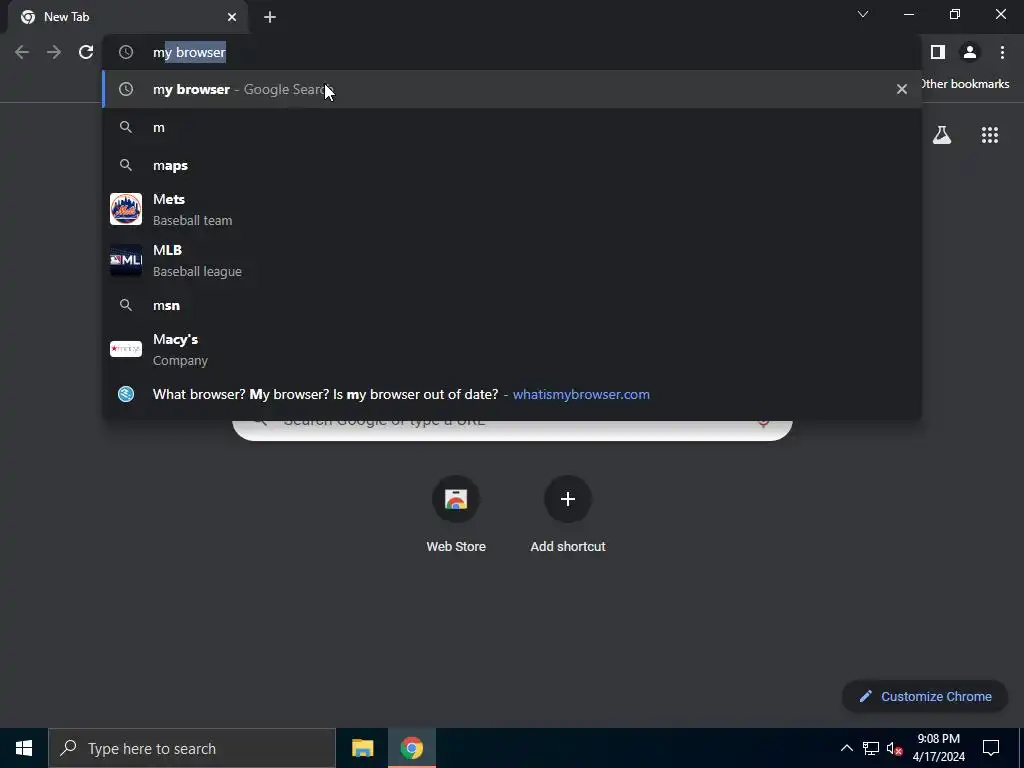Open the whatismybrowser.com suggestion
The width and height of the screenshot is (1024, 768).
[x=512, y=394]
